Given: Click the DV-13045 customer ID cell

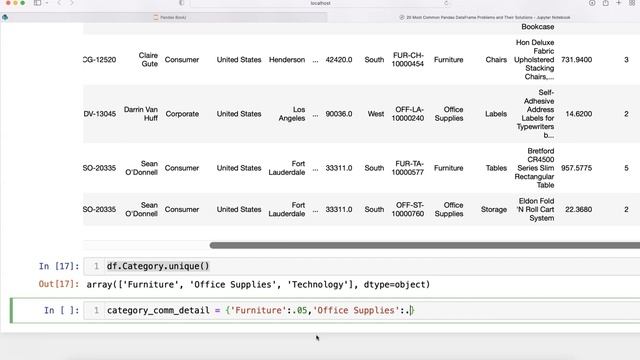Looking at the screenshot, I should [100, 114].
